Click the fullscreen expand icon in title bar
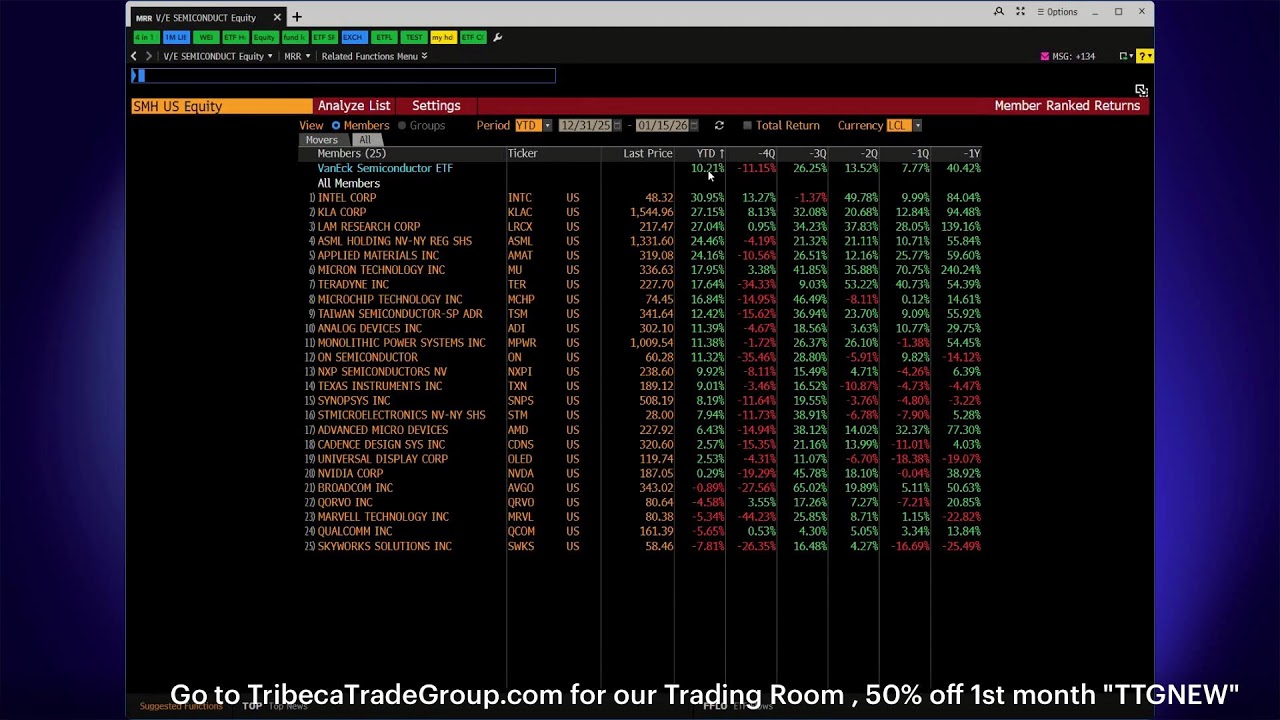Image resolution: width=1280 pixels, height=720 pixels. [1020, 12]
